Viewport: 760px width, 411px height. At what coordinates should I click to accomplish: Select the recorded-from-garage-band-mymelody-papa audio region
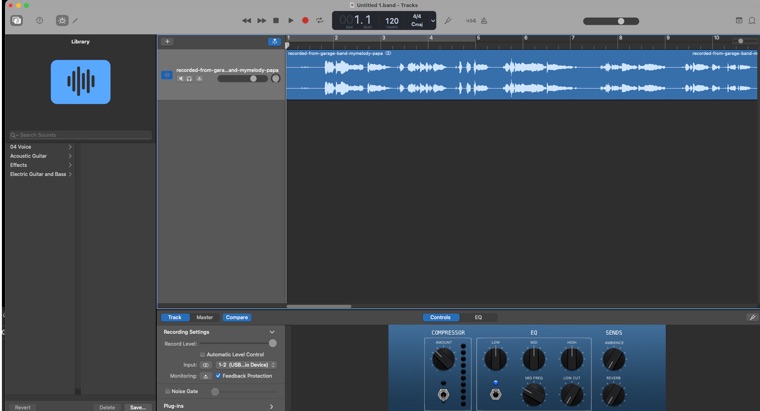(x=522, y=75)
